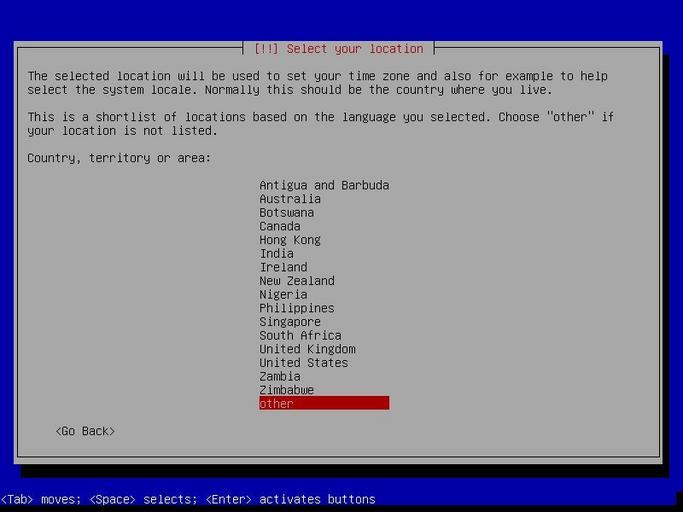Select Singapore entry
The height and width of the screenshot is (512, 683).
coord(290,322)
